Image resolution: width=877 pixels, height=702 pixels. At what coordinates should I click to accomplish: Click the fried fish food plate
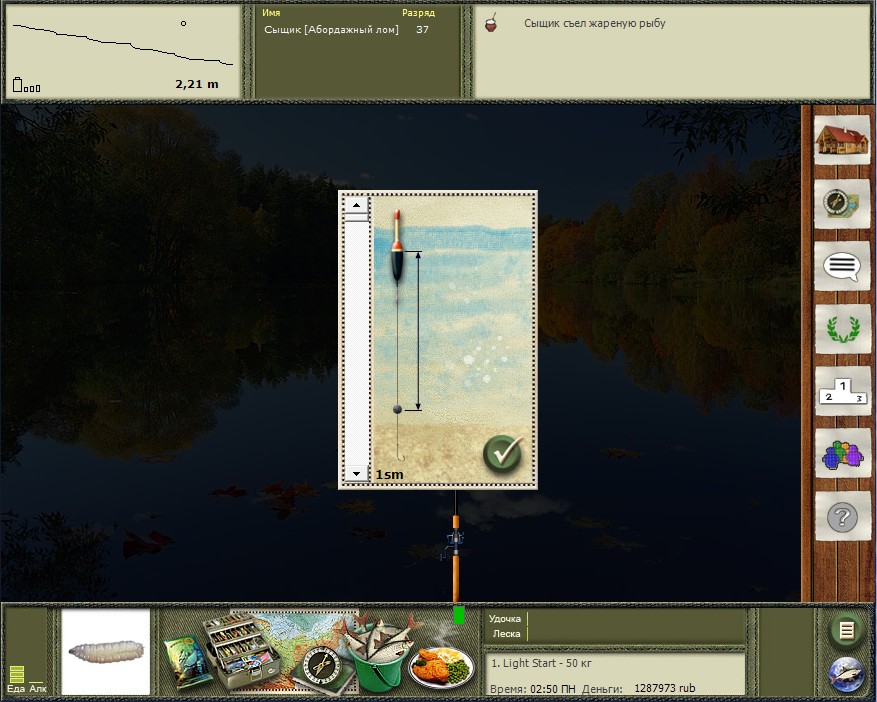pyautogui.click(x=441, y=664)
